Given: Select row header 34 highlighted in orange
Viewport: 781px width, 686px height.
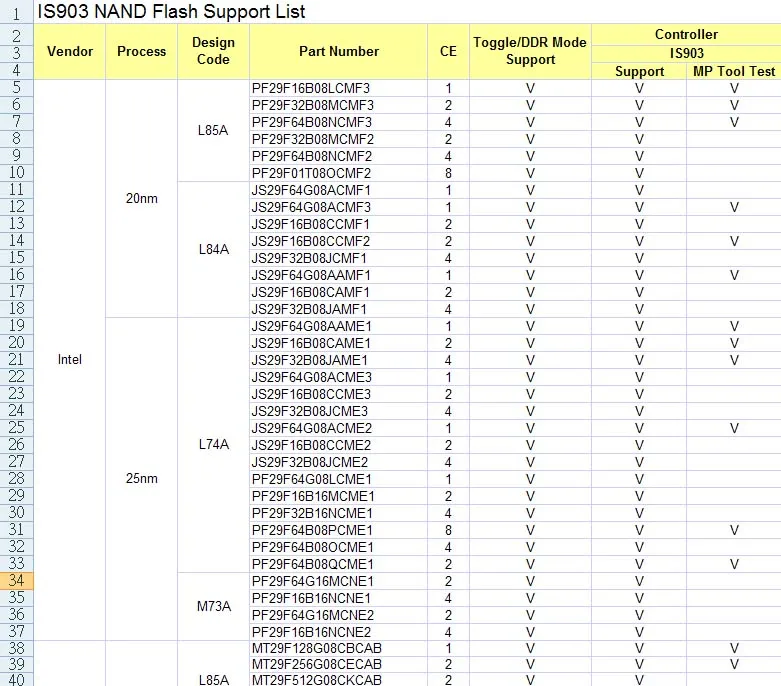Looking at the screenshot, I should pyautogui.click(x=16, y=580).
